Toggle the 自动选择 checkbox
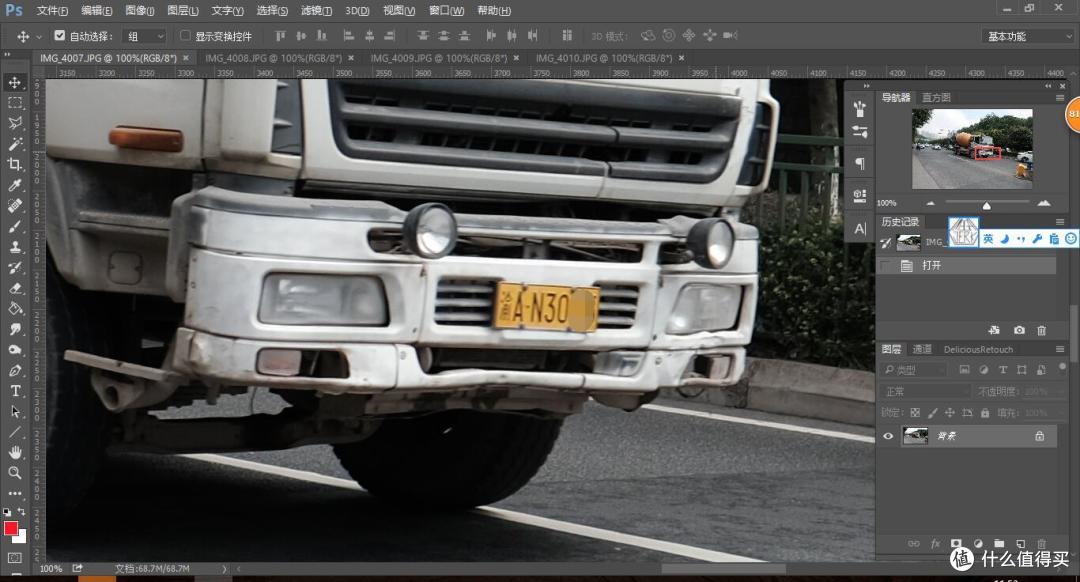Viewport: 1080px width, 582px height. (x=60, y=36)
